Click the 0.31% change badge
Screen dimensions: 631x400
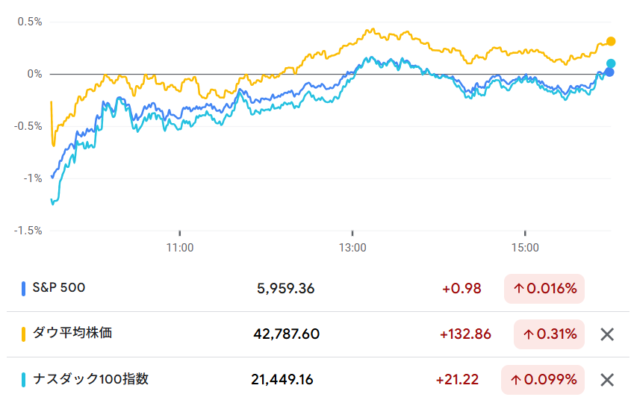tap(549, 334)
